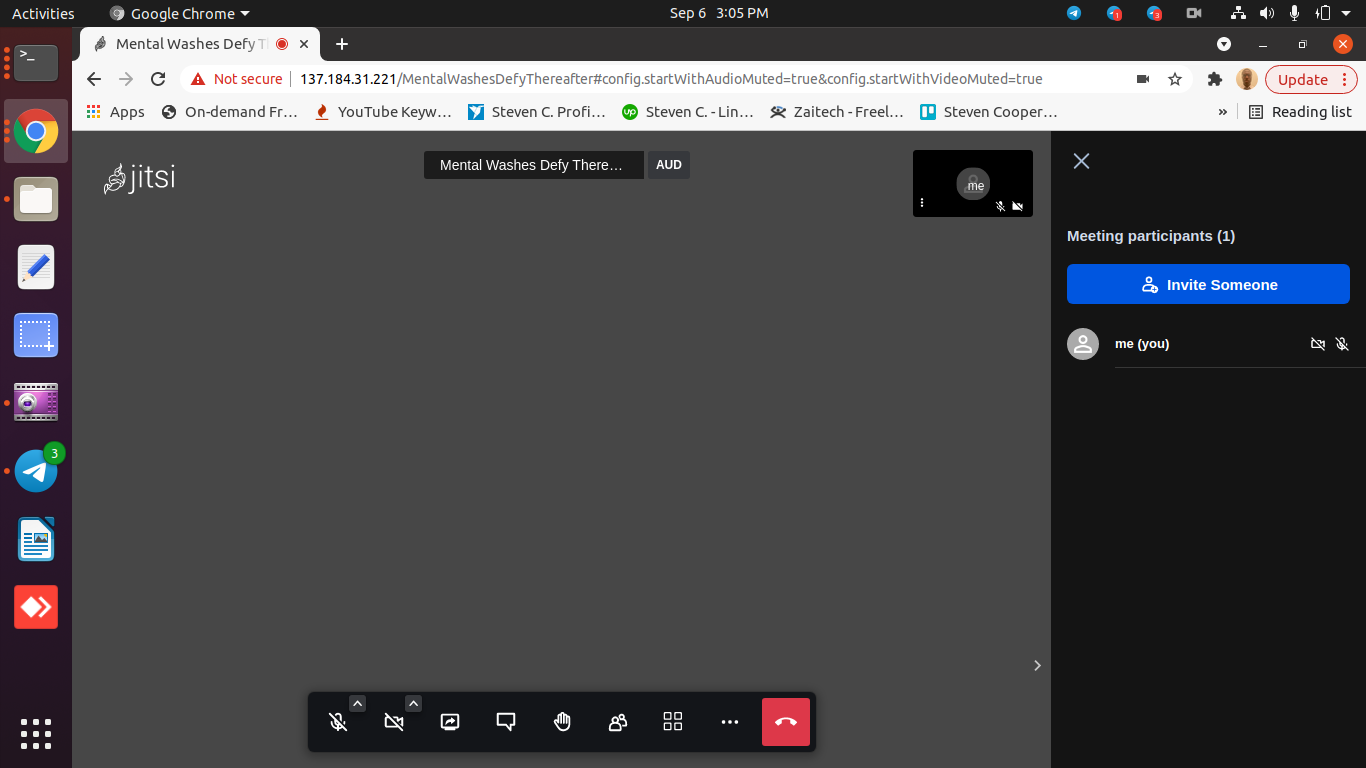This screenshot has width=1366, height=768.
Task: Unmute the microphone in the toolbar
Action: tap(339, 722)
